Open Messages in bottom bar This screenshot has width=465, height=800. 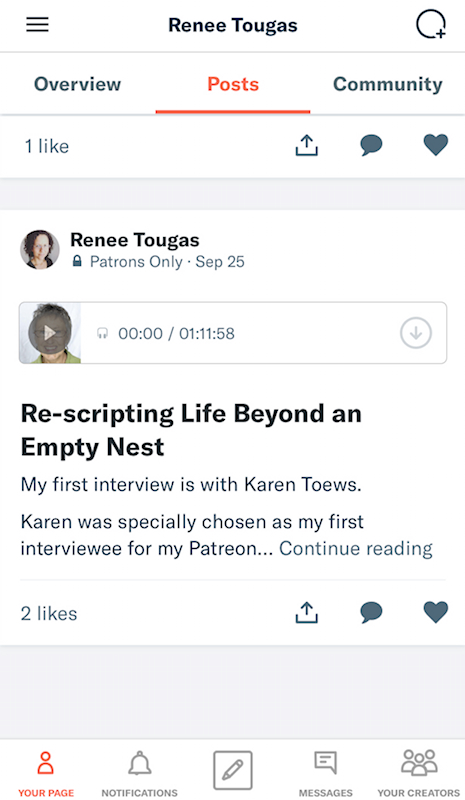click(326, 772)
